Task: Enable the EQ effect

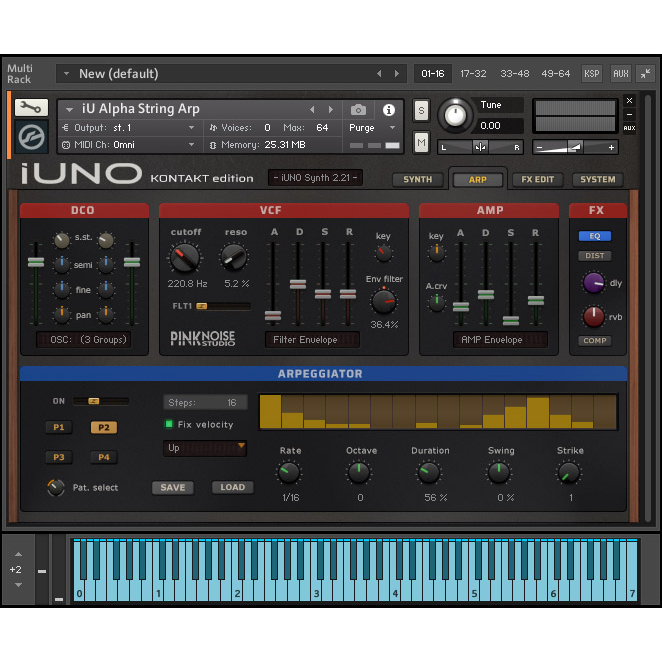Action: click(x=594, y=236)
